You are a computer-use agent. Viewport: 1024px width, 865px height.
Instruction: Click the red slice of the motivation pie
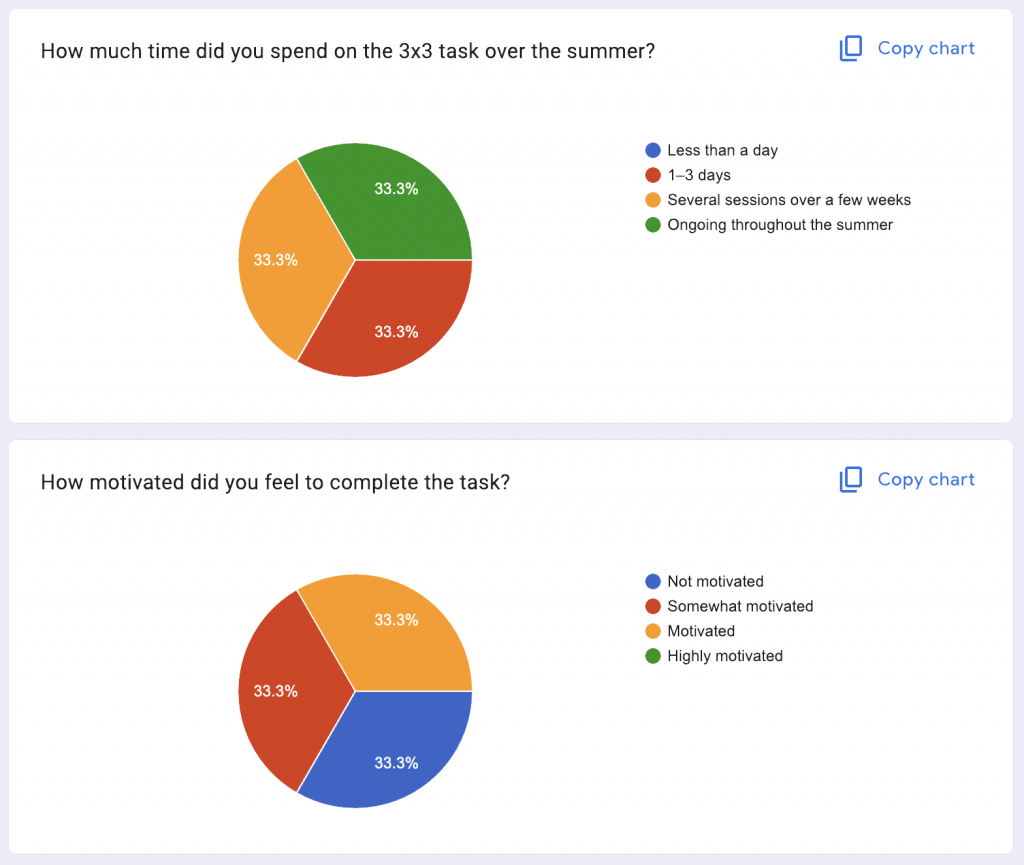(285, 690)
